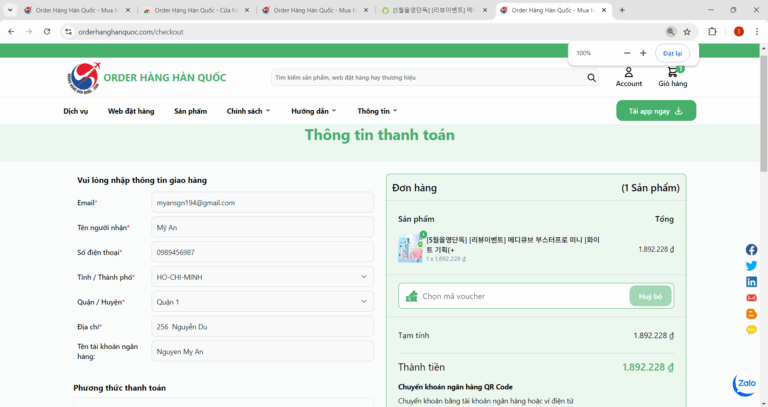
Task: Bookmark this page with star icon
Action: pos(687,32)
